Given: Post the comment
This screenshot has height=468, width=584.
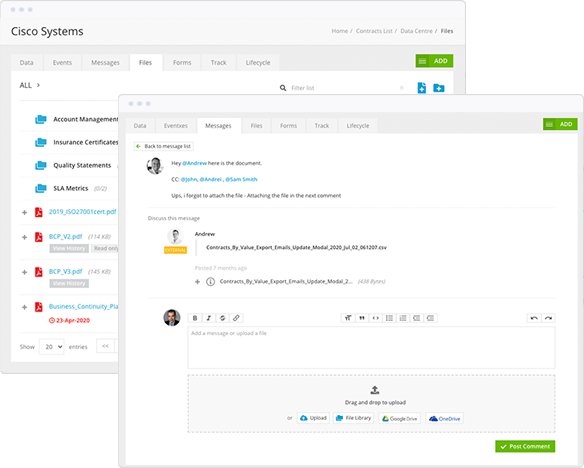Looking at the screenshot, I should point(525,446).
